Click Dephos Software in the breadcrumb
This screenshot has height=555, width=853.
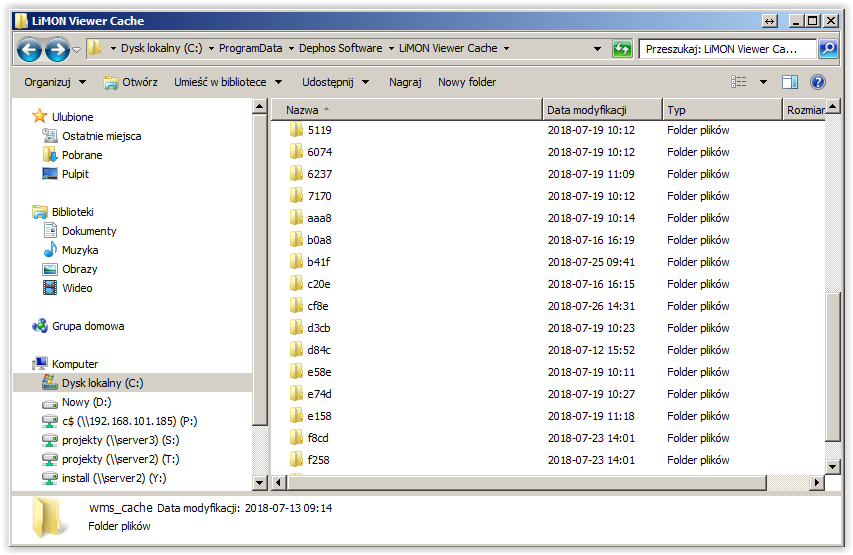pos(341,48)
